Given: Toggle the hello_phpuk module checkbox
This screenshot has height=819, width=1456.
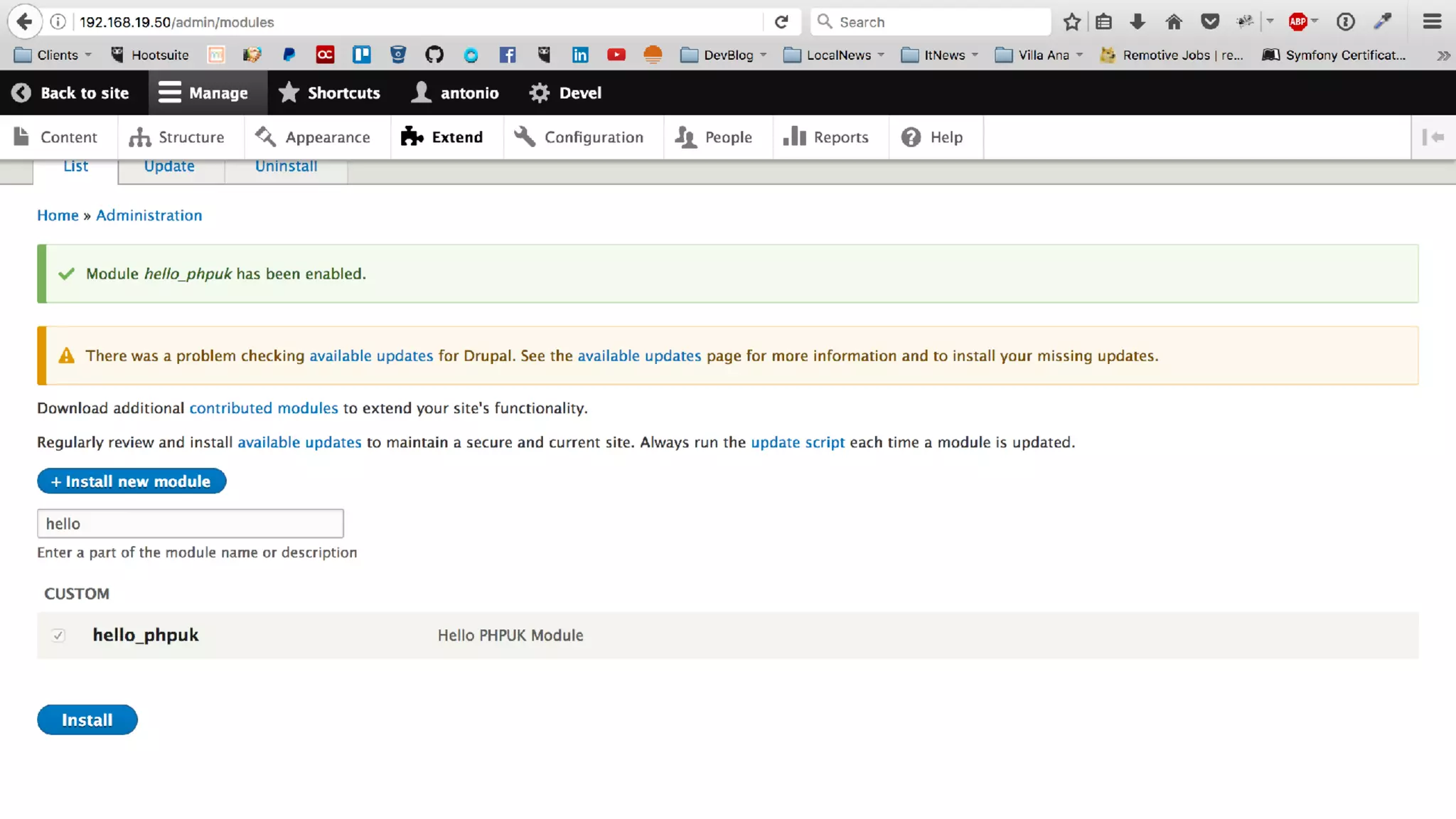Looking at the screenshot, I should tap(58, 636).
